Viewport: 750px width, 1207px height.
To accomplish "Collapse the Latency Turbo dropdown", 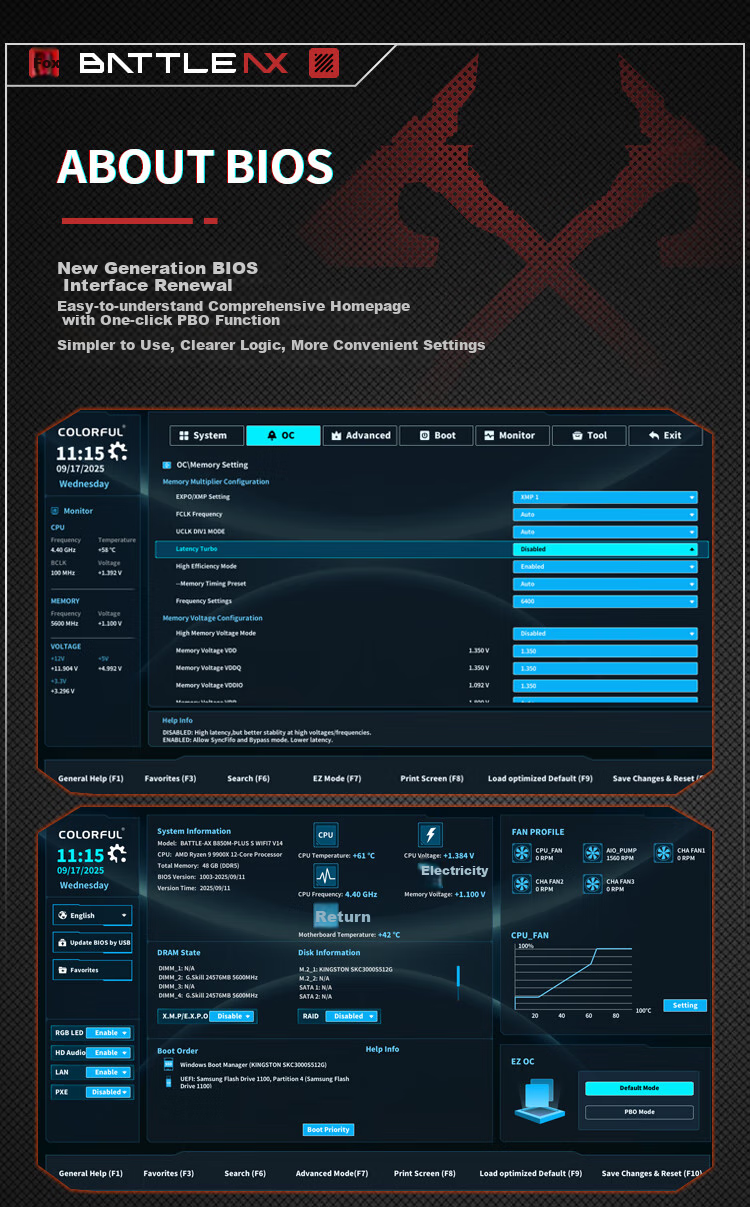I will click(x=605, y=549).
